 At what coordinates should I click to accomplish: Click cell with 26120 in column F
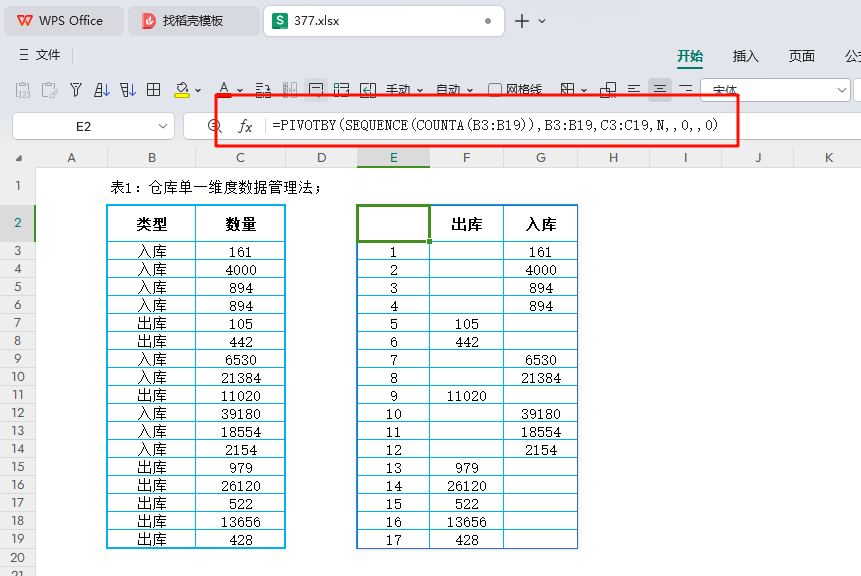pyautogui.click(x=466, y=486)
